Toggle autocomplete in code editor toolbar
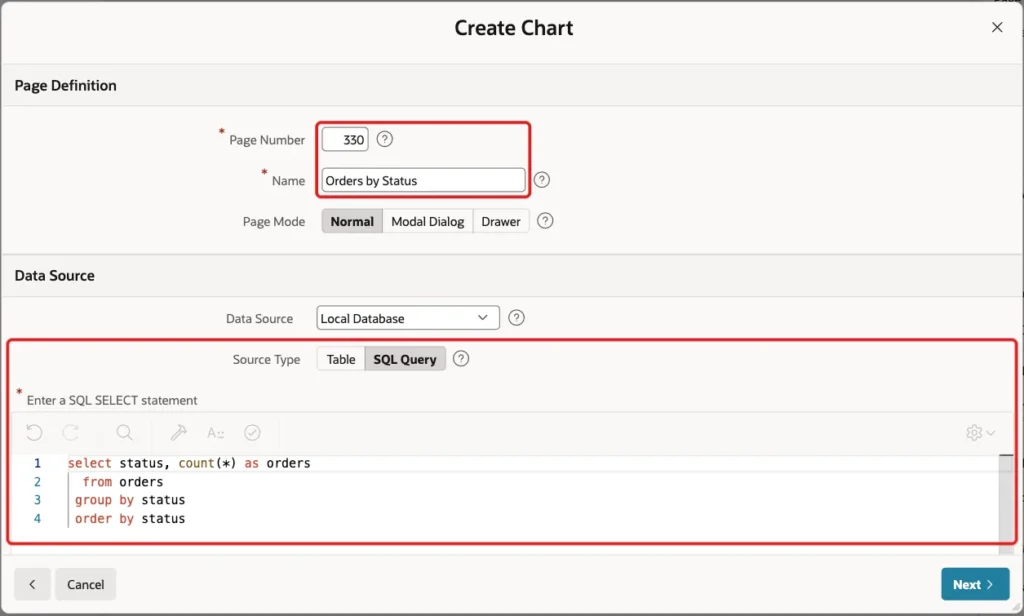 216,432
